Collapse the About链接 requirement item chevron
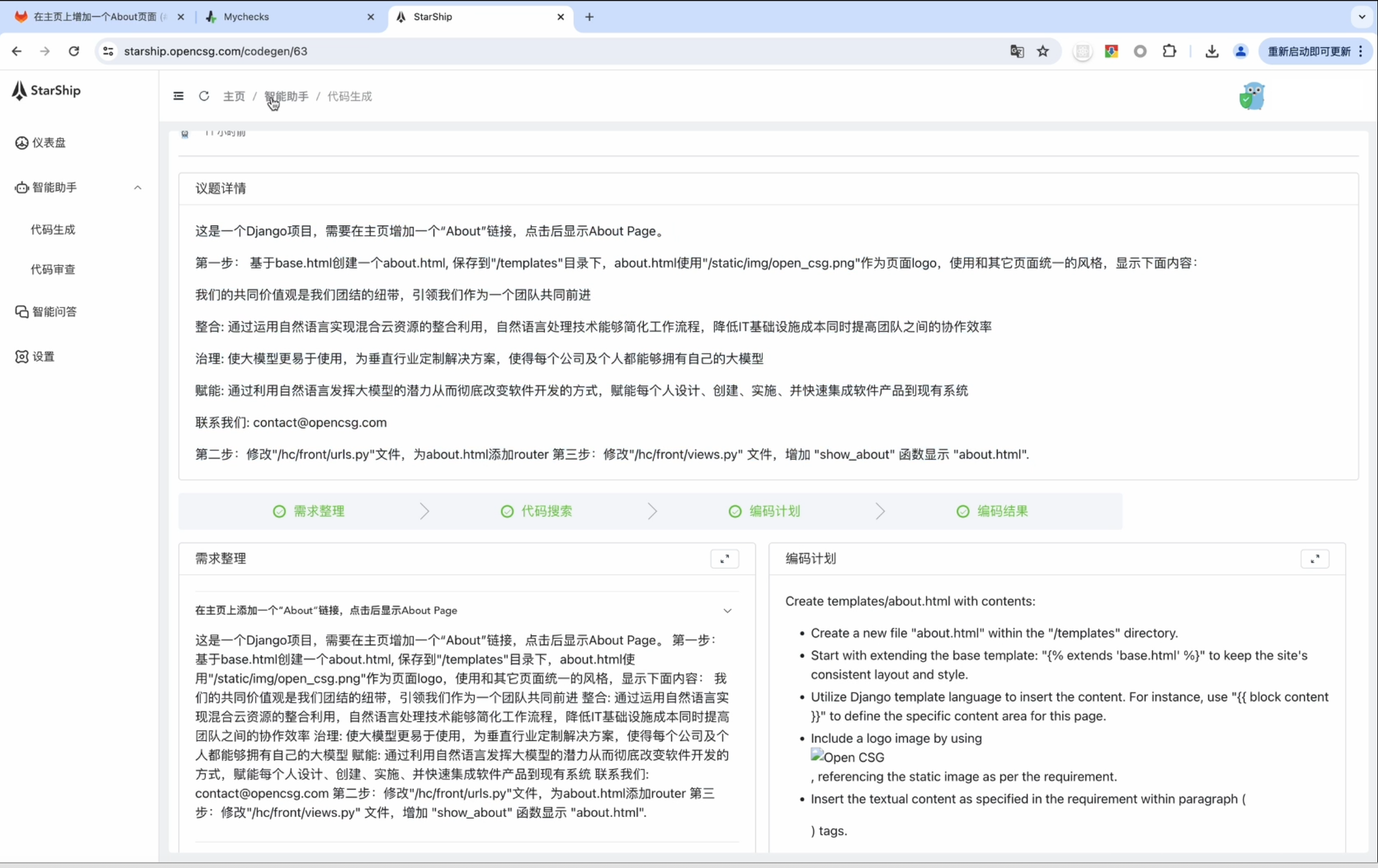 (727, 611)
